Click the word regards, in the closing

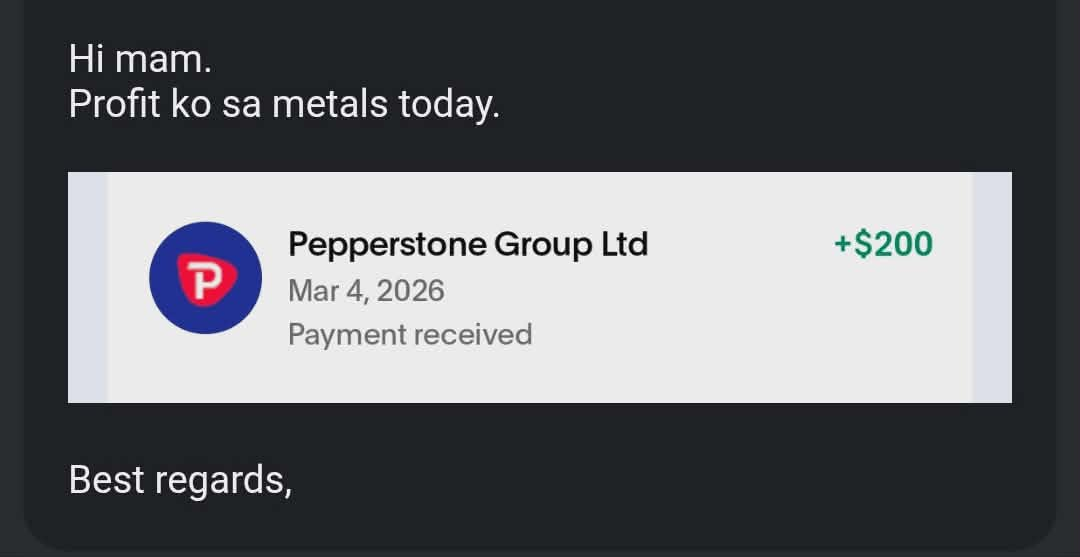[x=224, y=482]
